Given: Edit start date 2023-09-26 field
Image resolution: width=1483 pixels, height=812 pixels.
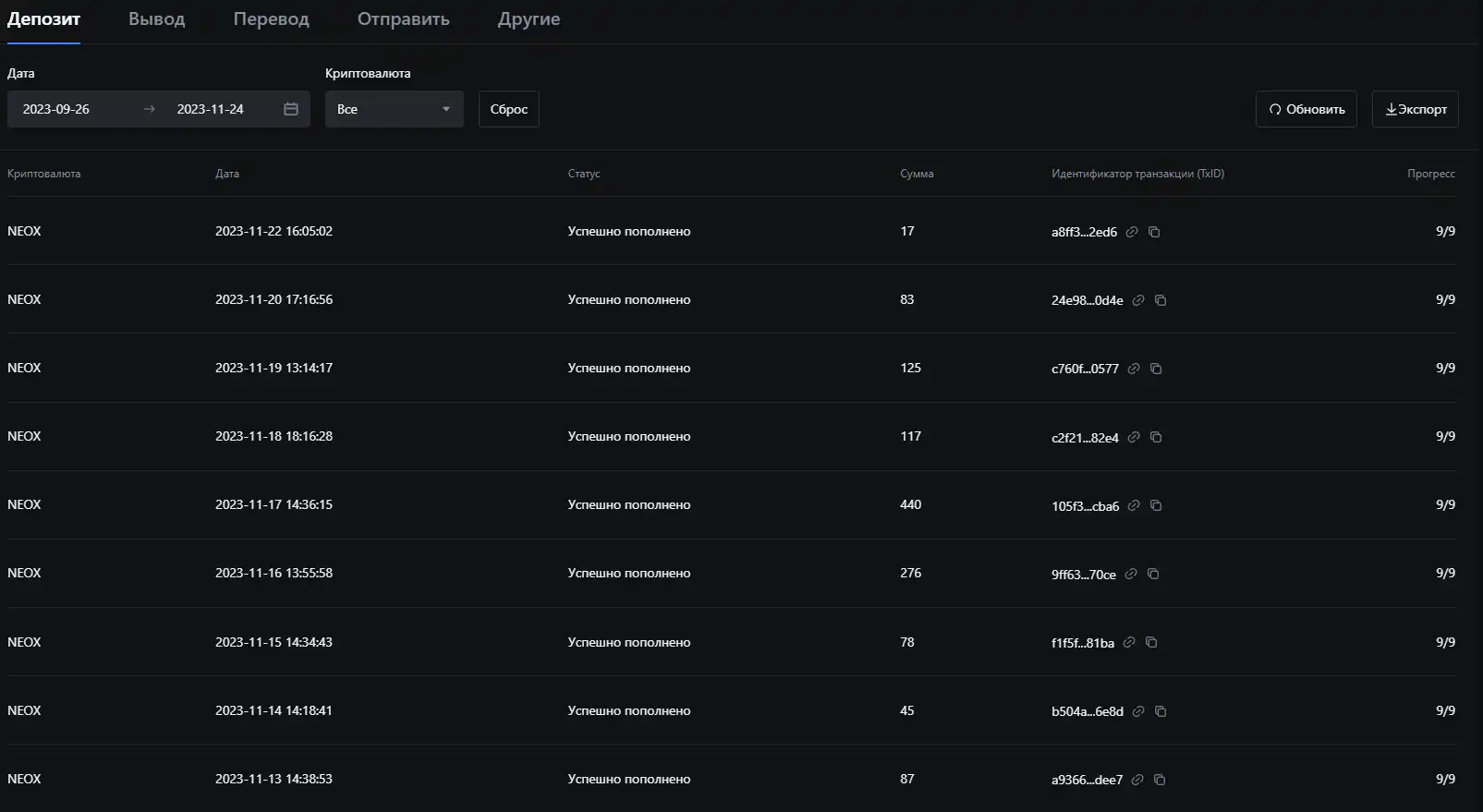Looking at the screenshot, I should coord(56,109).
